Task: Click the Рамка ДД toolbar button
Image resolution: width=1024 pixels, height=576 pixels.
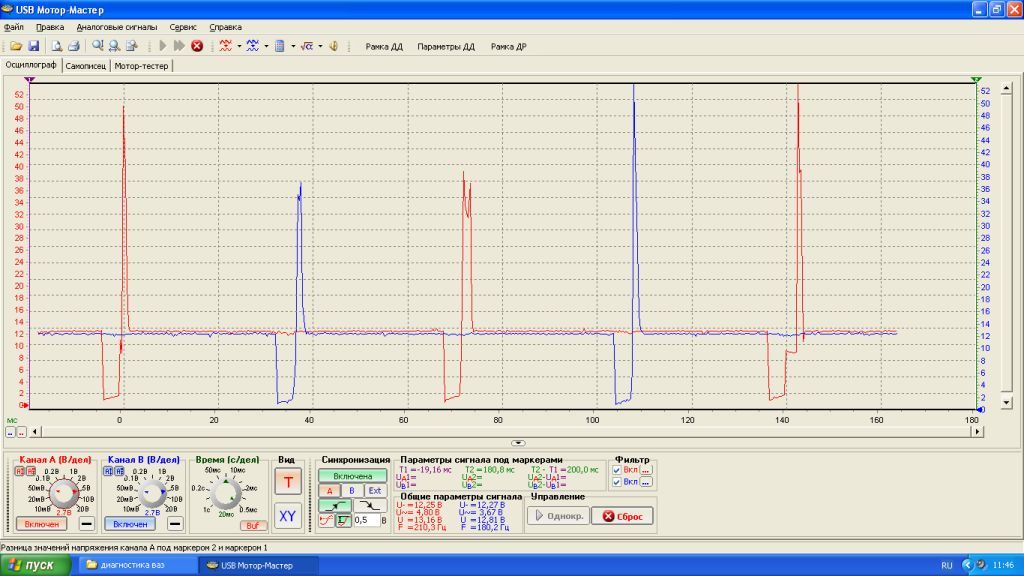Action: [384, 46]
